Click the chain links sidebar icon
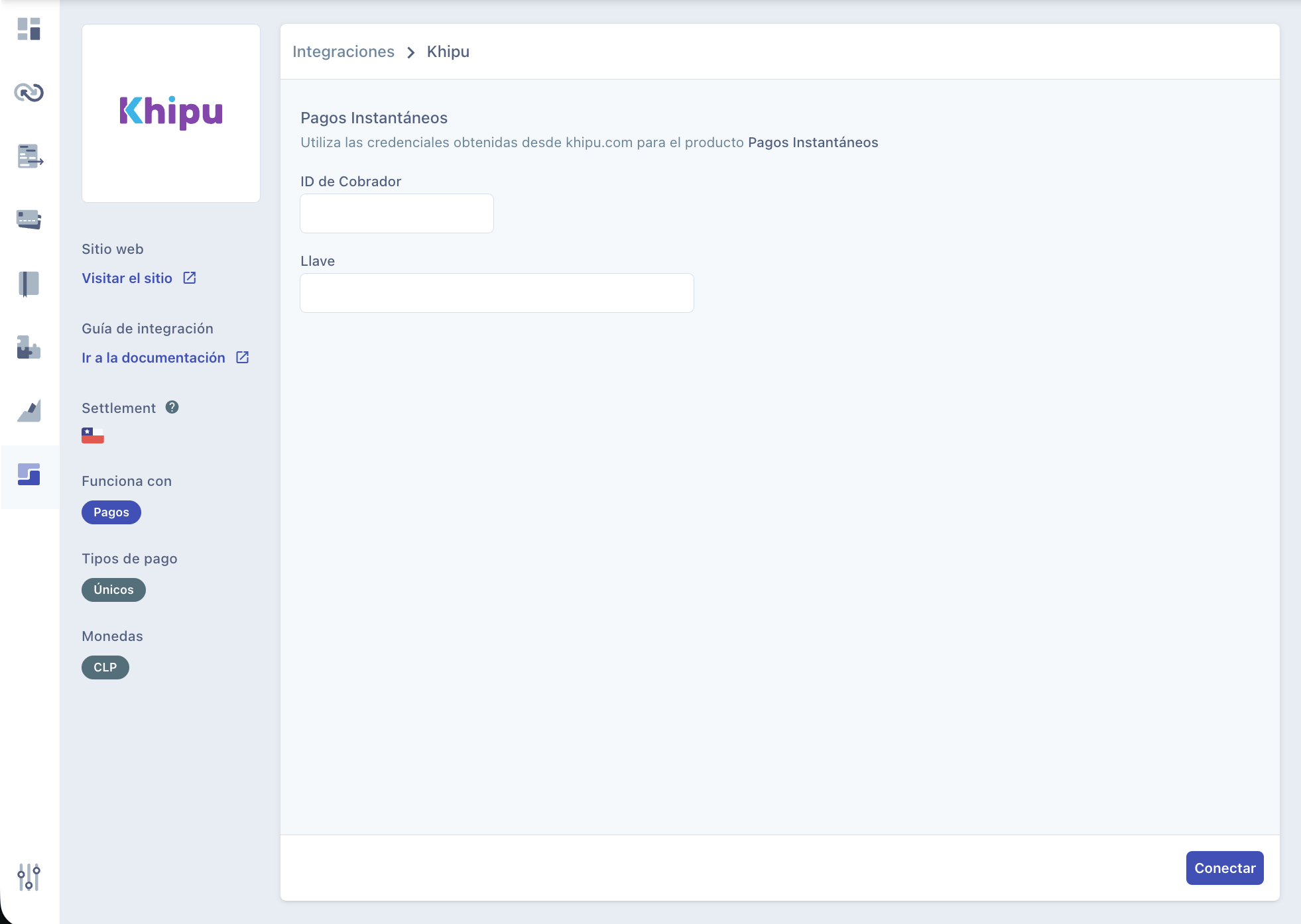Viewport: 1301px width, 924px height. [29, 92]
